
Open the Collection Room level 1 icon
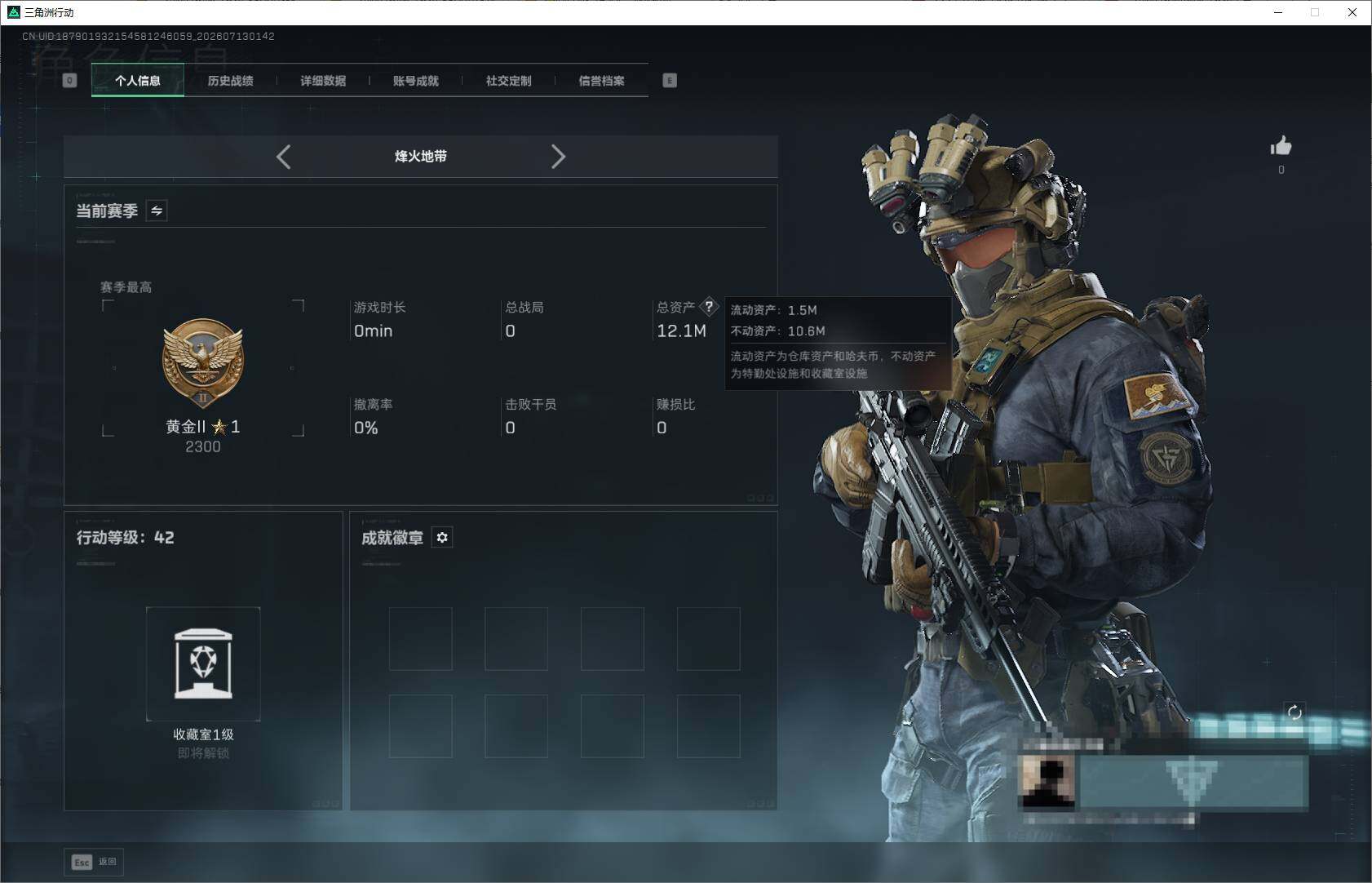203,664
